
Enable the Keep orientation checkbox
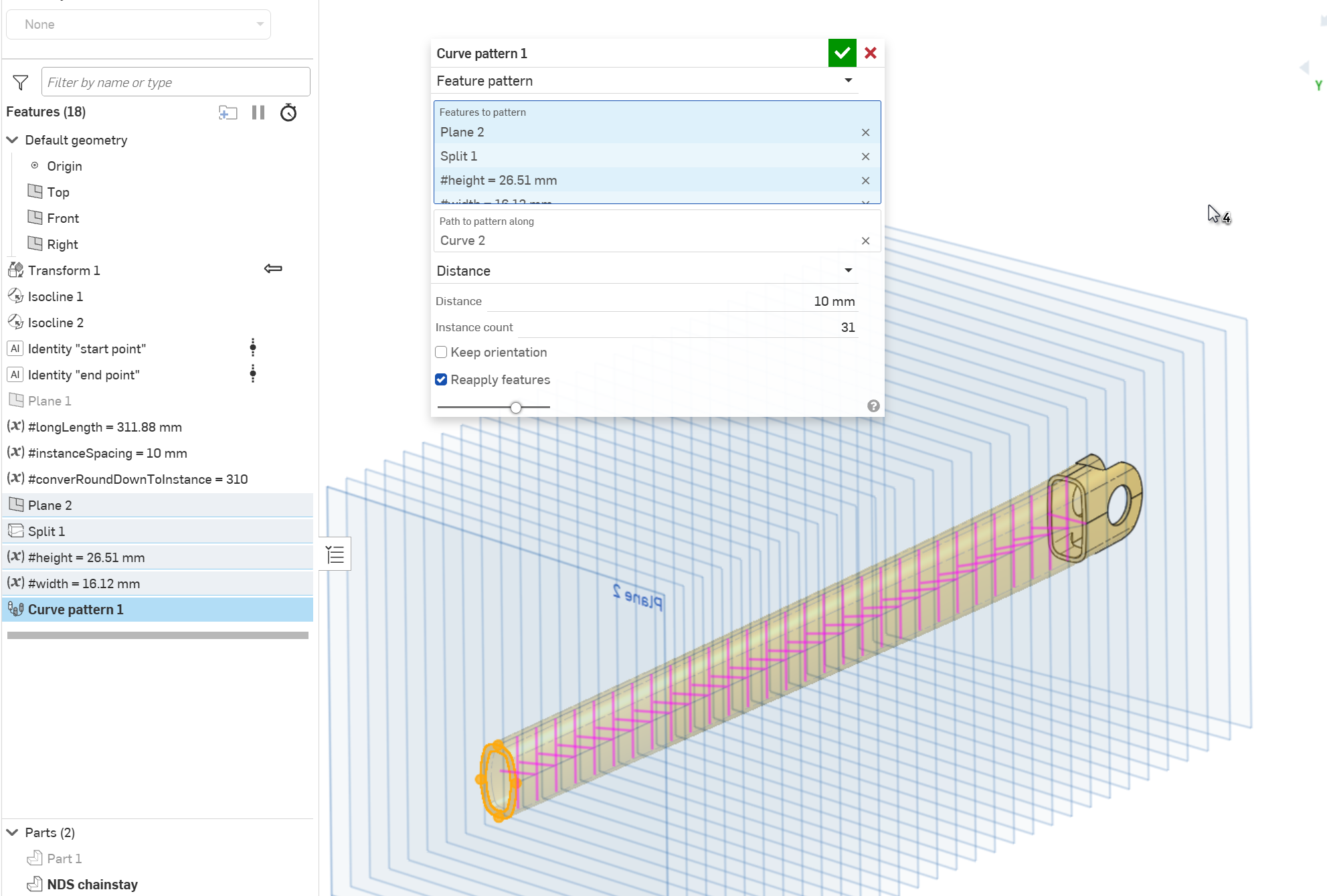coord(441,352)
